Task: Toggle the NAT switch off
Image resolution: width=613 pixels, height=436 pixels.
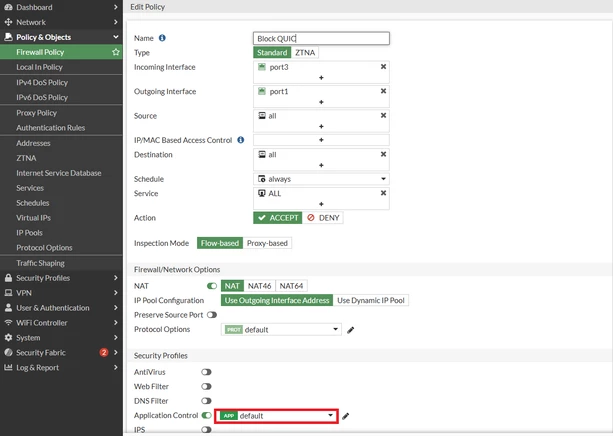Action: coord(212,286)
